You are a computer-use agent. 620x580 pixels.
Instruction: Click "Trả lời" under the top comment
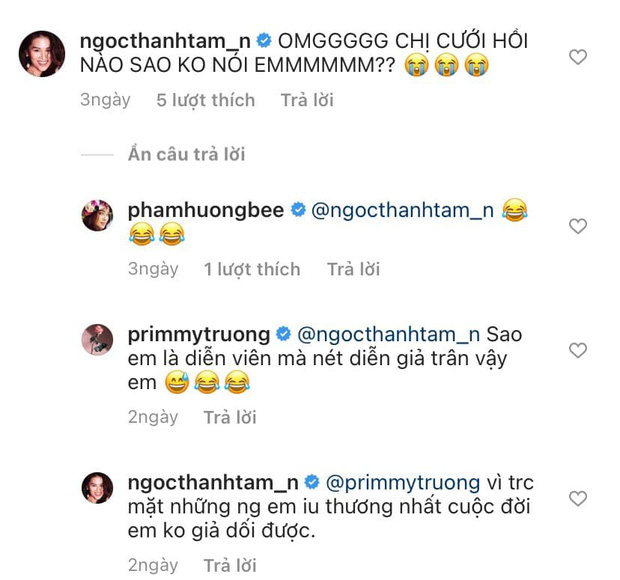pos(307,100)
